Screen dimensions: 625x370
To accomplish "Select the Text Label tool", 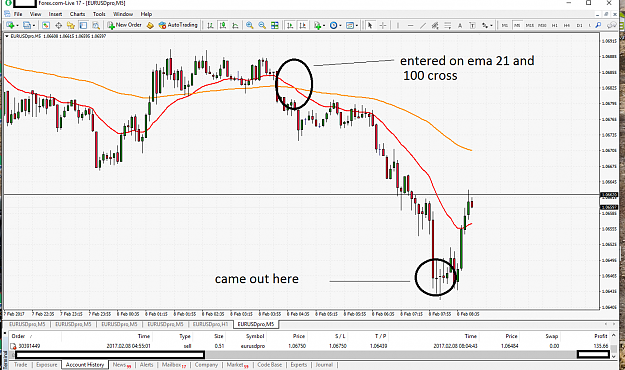I will click(472, 25).
